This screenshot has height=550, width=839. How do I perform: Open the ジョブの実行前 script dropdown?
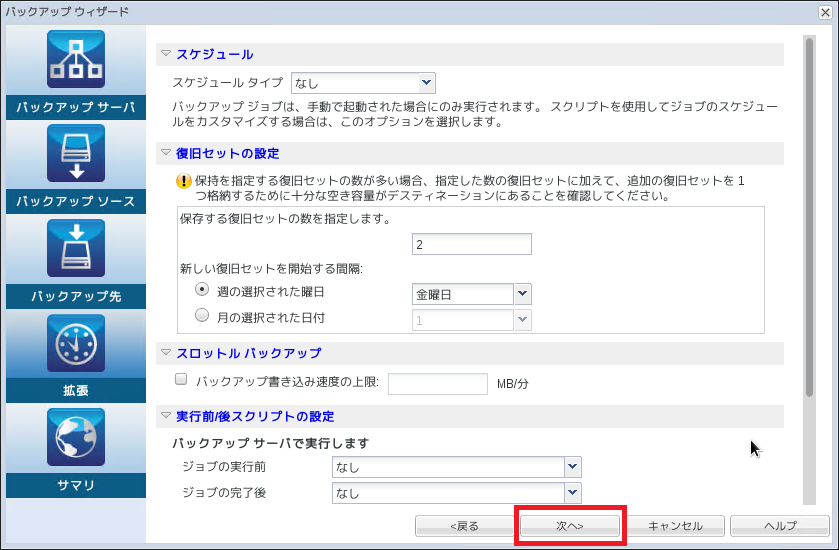coord(456,467)
